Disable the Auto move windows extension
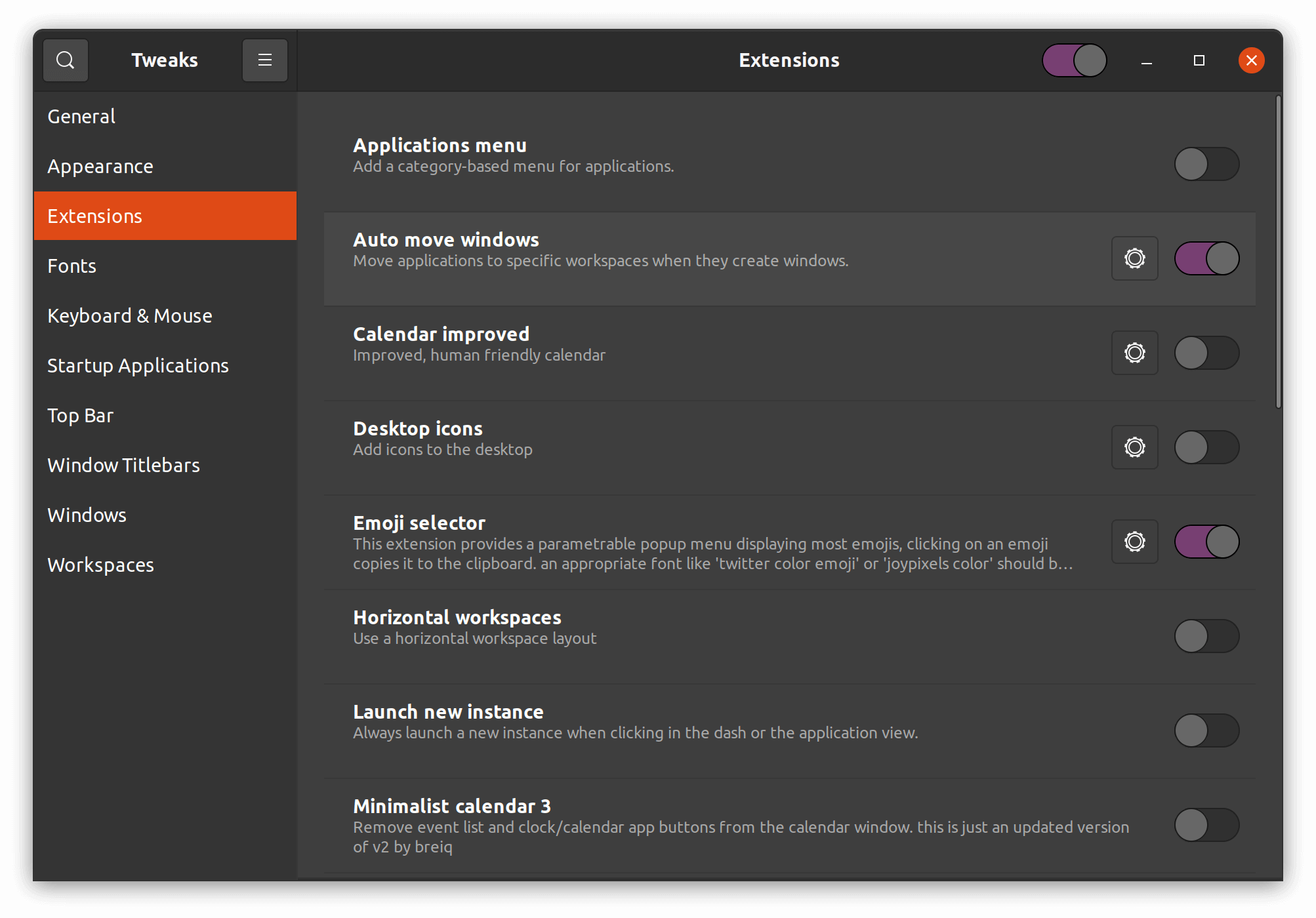1316x918 pixels. (x=1206, y=258)
